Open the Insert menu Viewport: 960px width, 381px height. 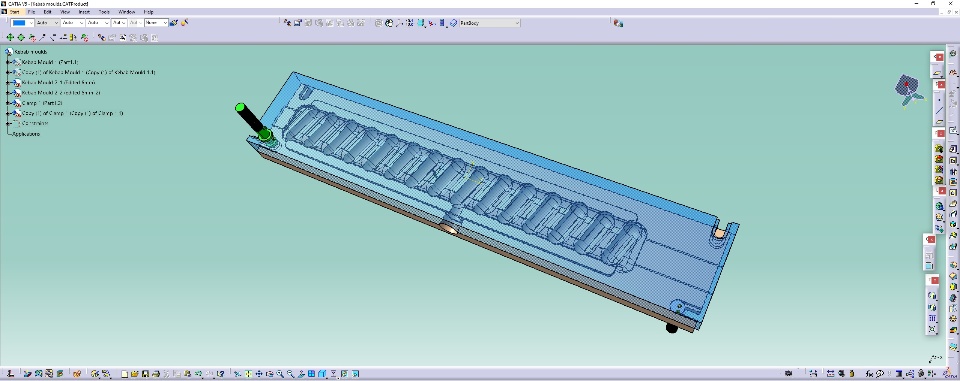84,12
